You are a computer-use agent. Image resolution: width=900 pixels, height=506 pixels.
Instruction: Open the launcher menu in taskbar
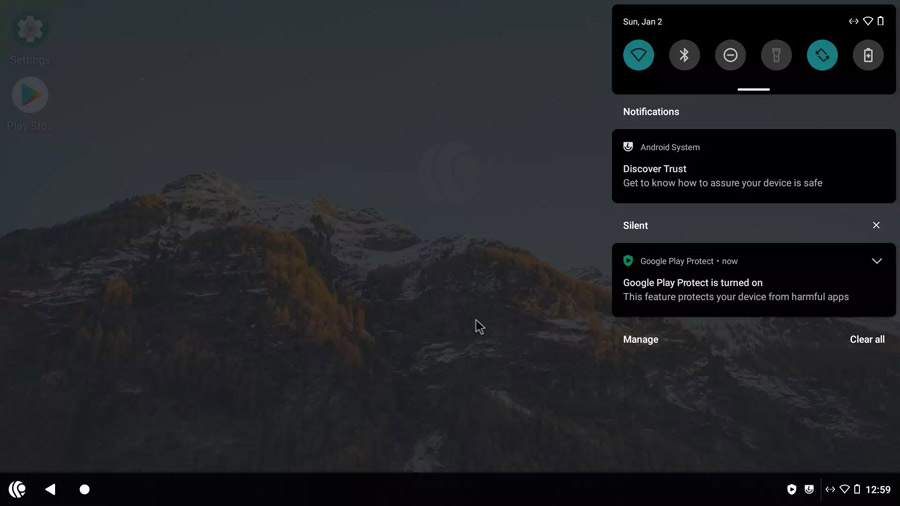[17, 489]
